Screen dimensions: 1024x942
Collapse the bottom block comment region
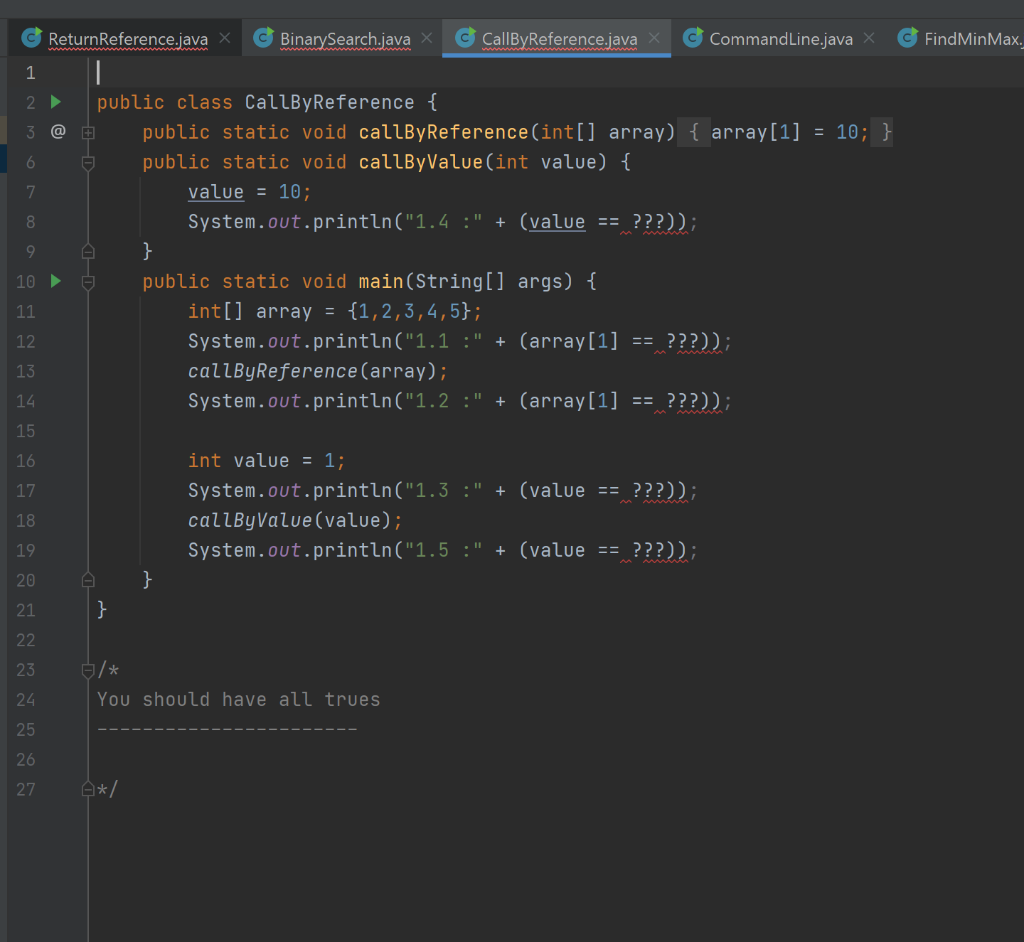[x=87, y=670]
